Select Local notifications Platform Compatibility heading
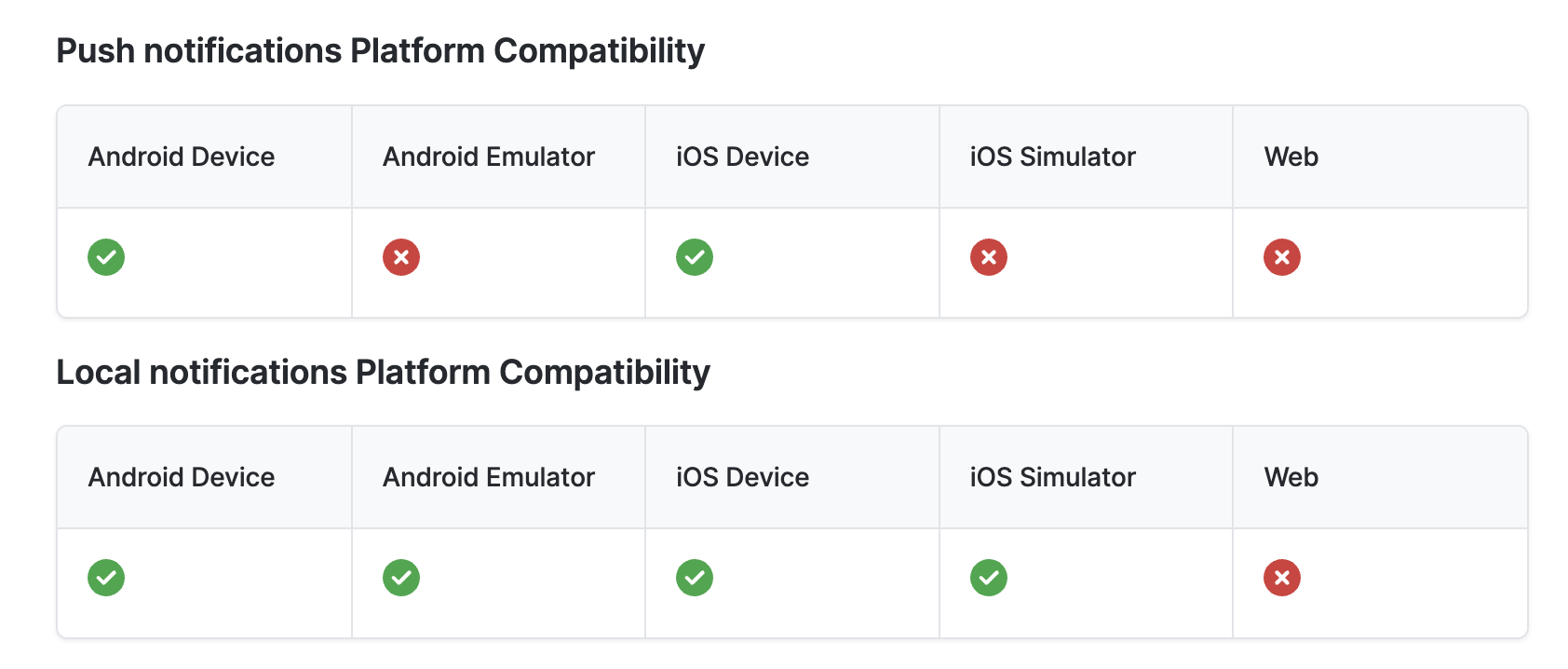The height and width of the screenshot is (669, 1568). tap(384, 373)
